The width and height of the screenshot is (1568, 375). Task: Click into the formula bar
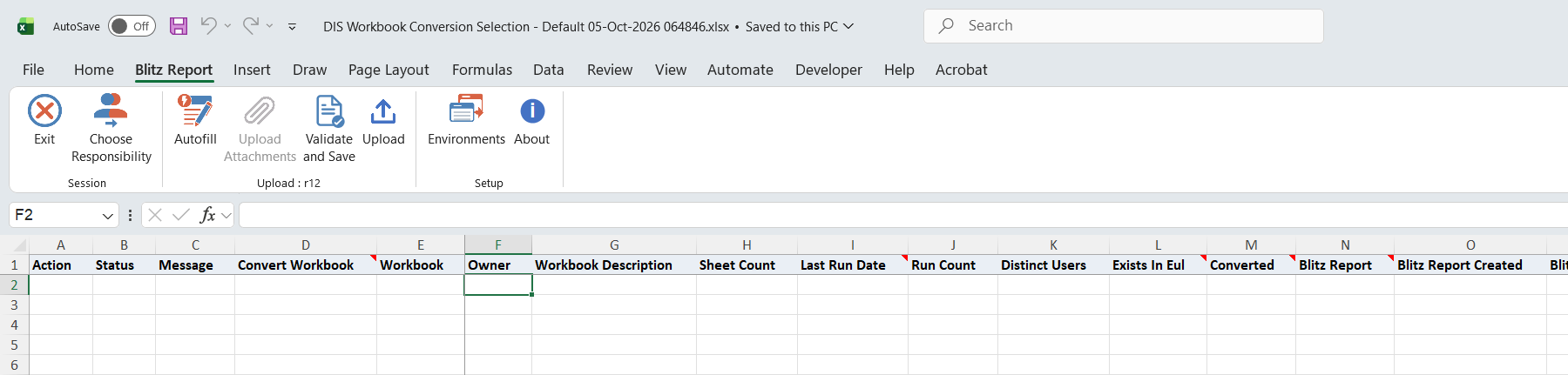coord(903,215)
